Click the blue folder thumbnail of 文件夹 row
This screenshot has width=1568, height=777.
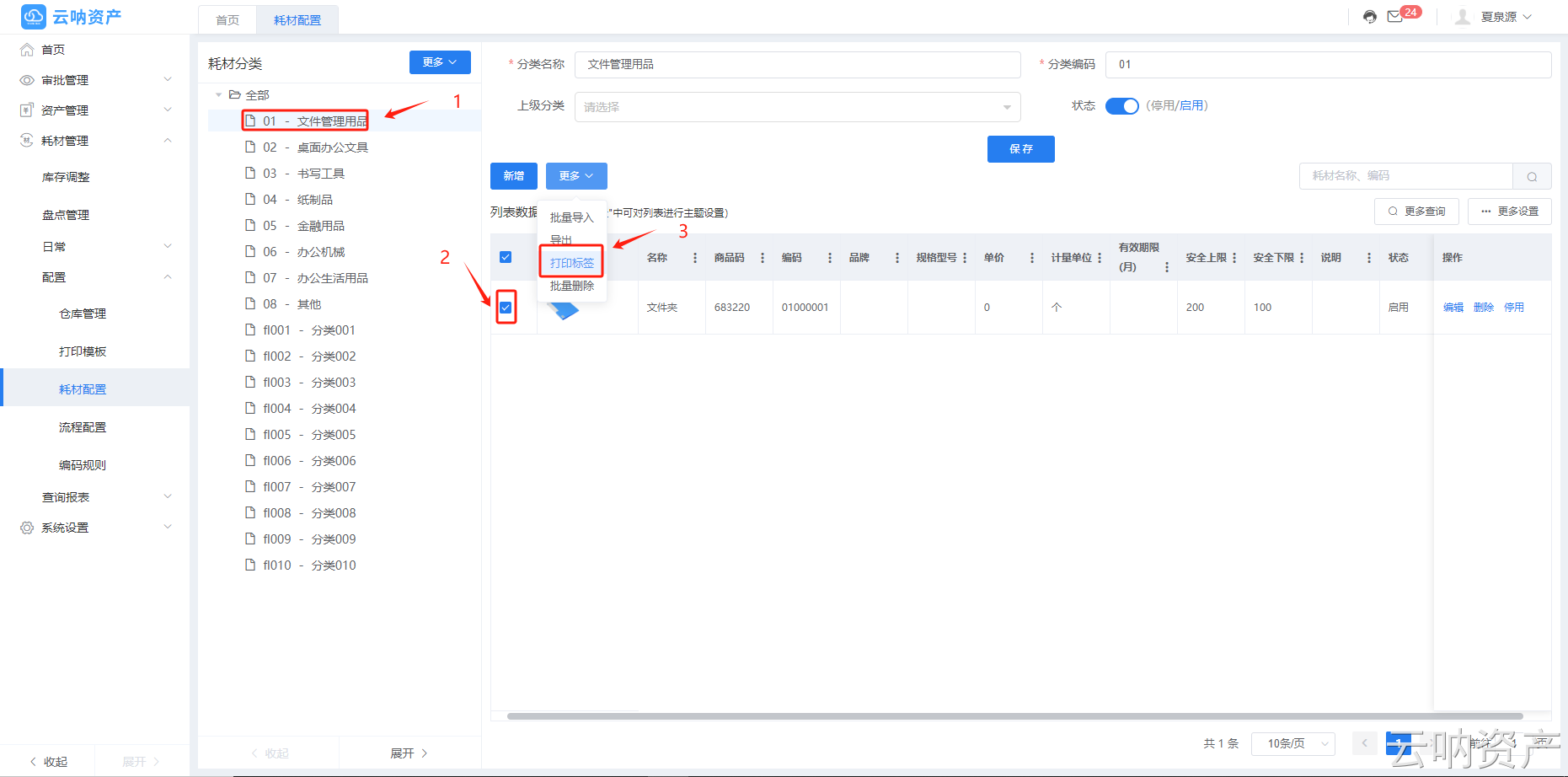coord(564,309)
